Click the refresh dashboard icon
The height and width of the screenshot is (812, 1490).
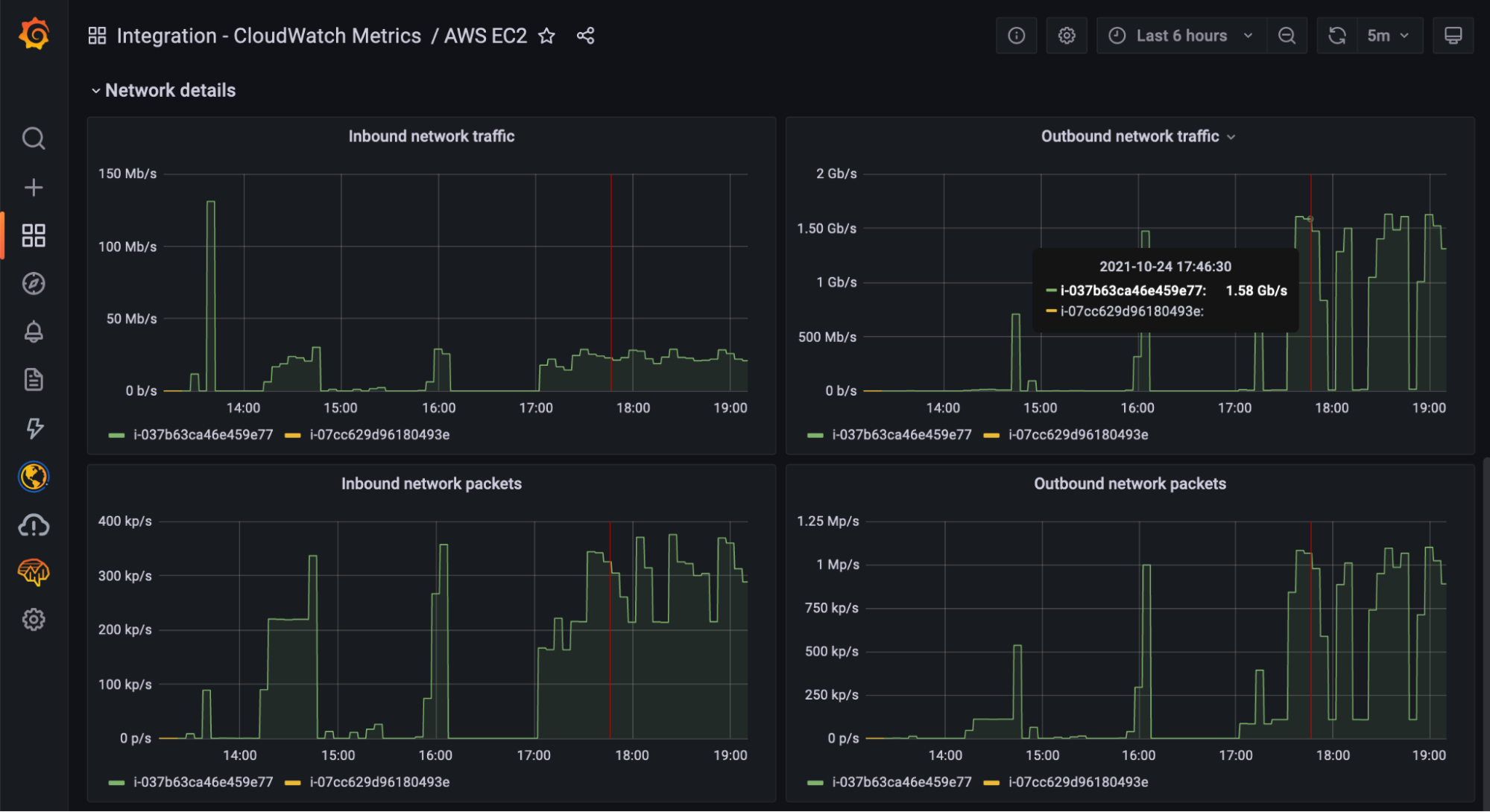[1337, 36]
